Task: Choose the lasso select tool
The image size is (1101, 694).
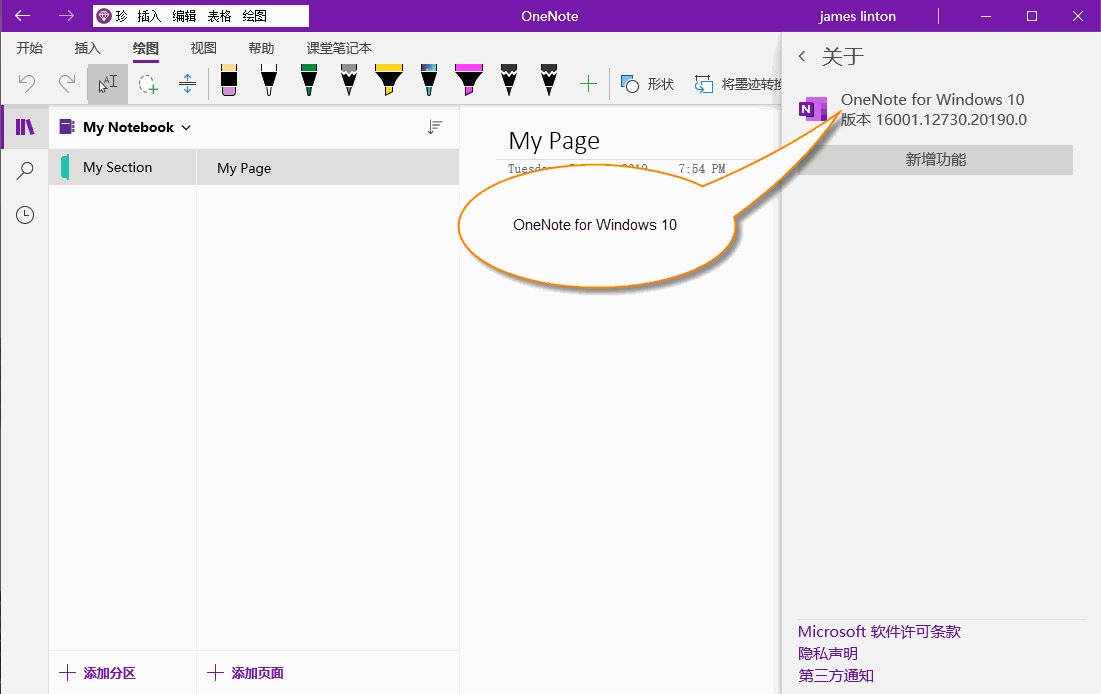Action: click(x=147, y=84)
